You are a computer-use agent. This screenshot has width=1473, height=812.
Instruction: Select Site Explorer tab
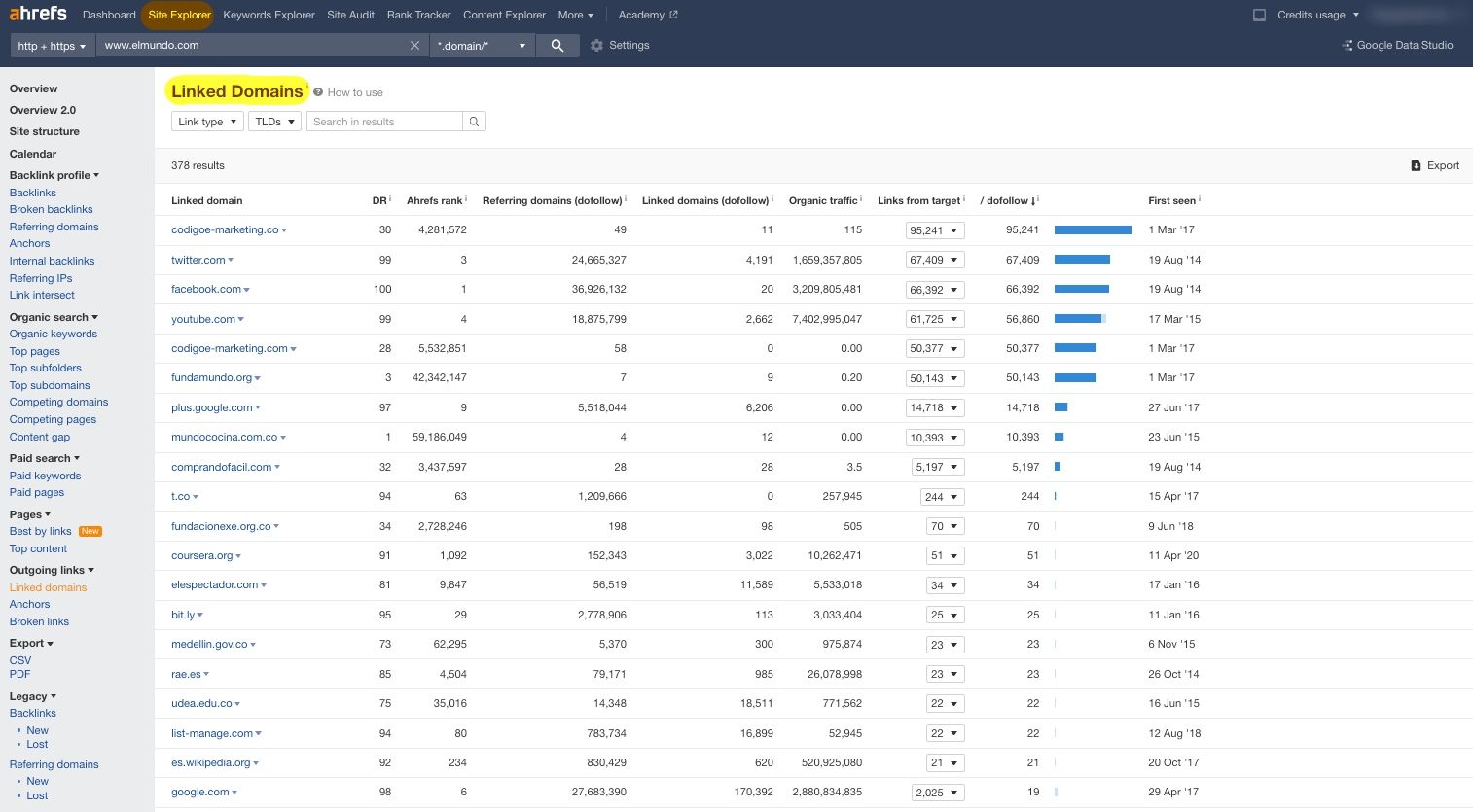pos(179,16)
